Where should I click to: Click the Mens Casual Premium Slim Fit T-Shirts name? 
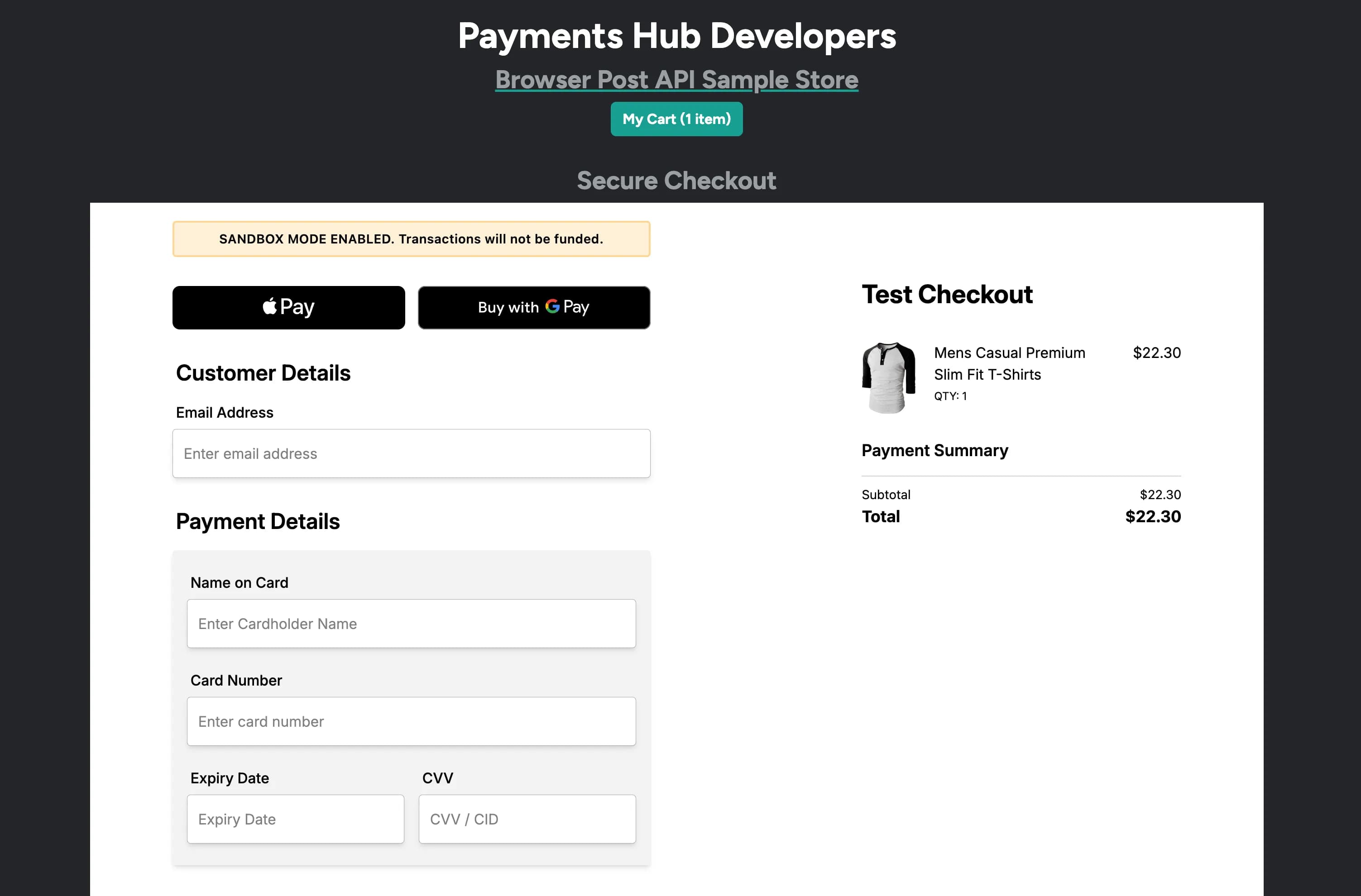point(1009,363)
